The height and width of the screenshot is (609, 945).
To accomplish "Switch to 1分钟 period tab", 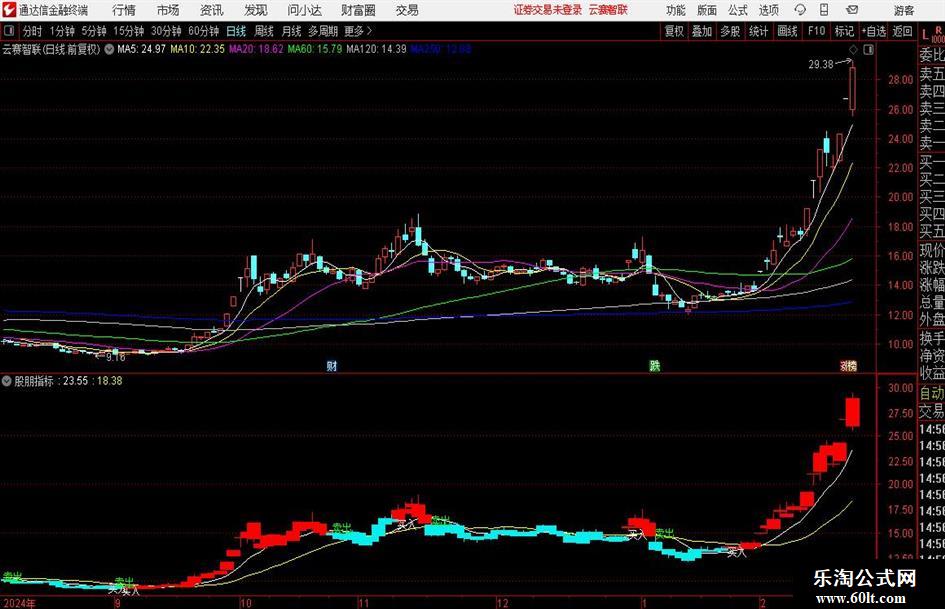I will tap(61, 31).
